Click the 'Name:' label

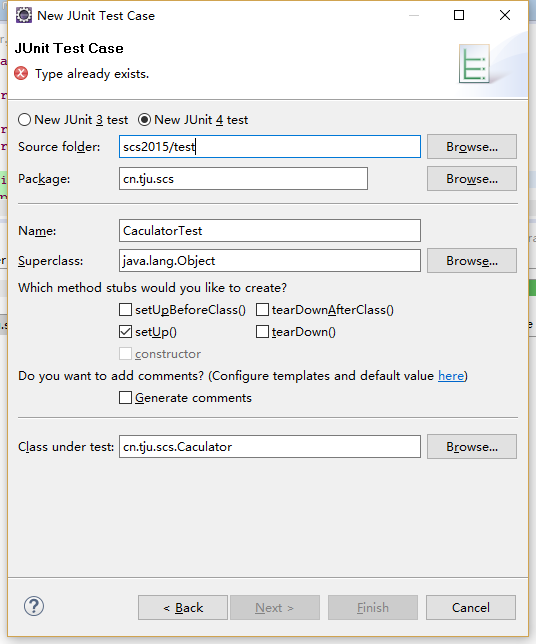[37, 231]
